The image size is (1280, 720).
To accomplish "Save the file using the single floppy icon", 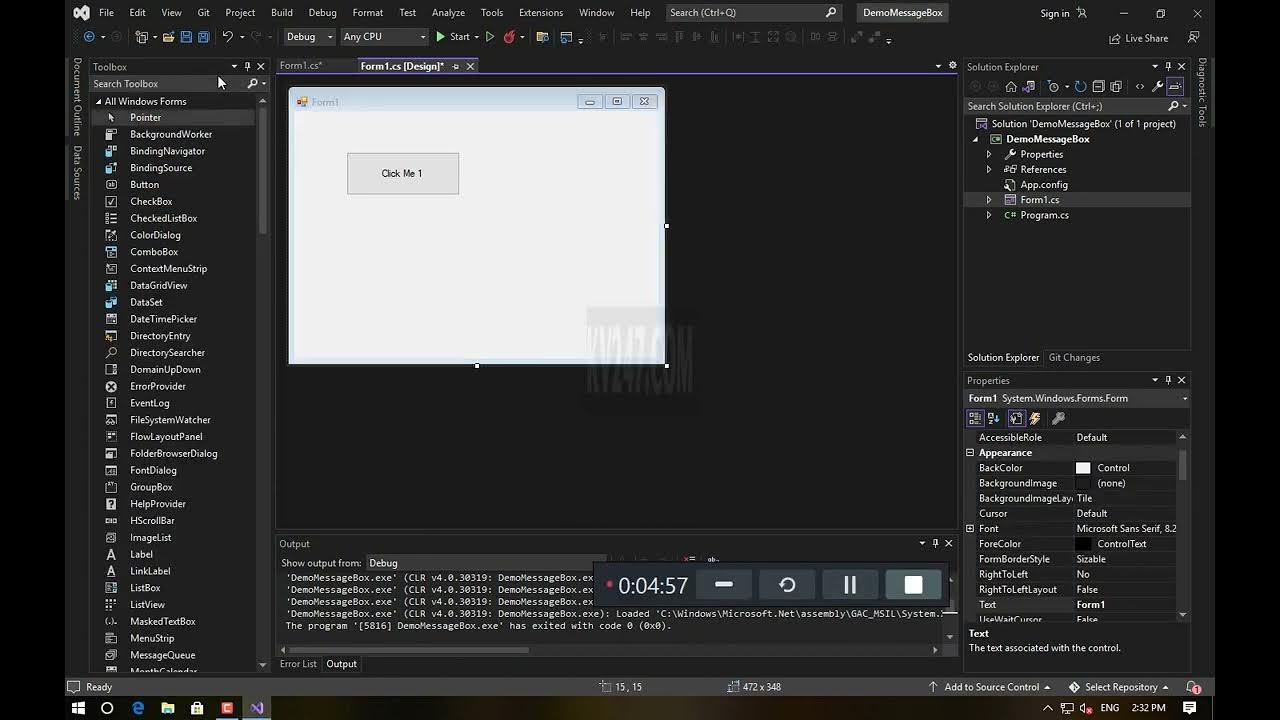I will pos(186,37).
